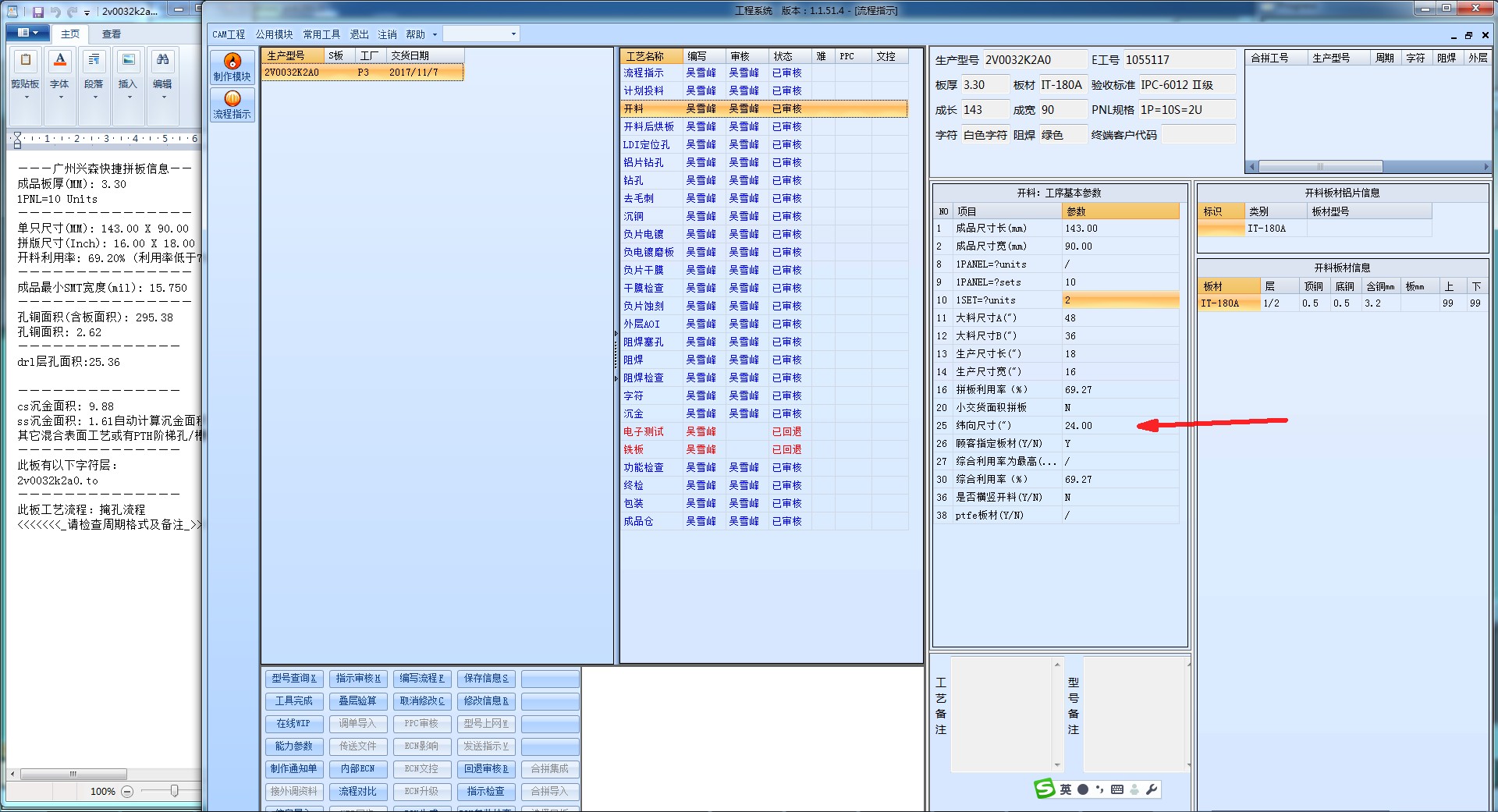Viewport: 1498px width, 812px height.
Task: Click the 24.00 value for 纬向尺寸
Action: 1079,426
